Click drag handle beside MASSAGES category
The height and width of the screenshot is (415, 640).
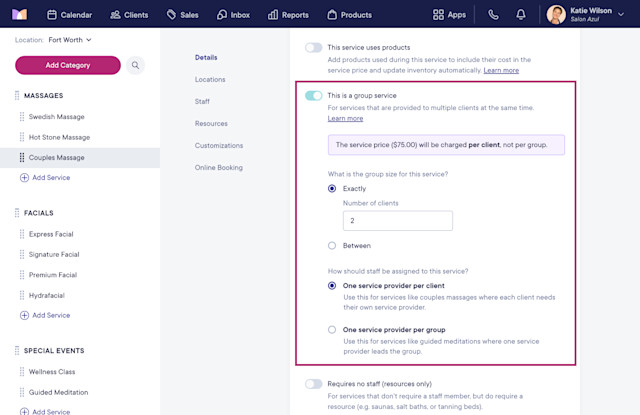[x=17, y=95]
